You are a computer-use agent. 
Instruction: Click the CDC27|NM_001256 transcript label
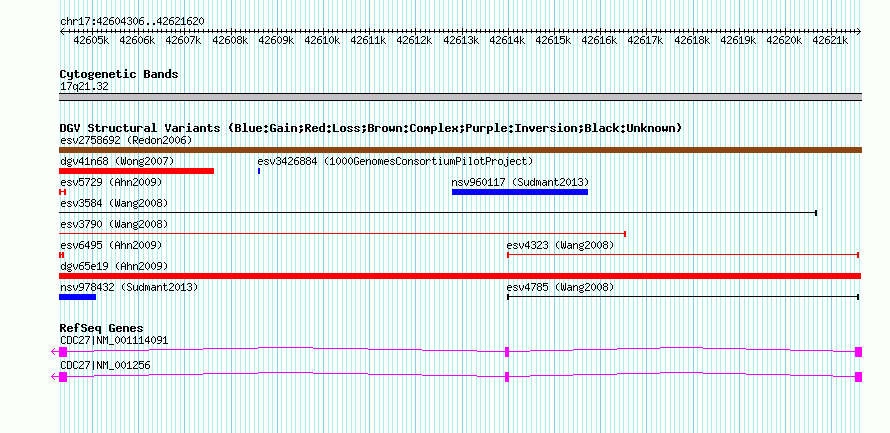coord(105,365)
